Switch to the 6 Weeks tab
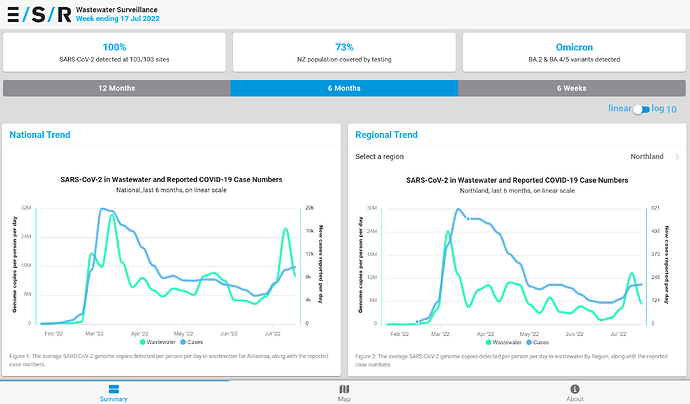This screenshot has width=690, height=404. 573,88
